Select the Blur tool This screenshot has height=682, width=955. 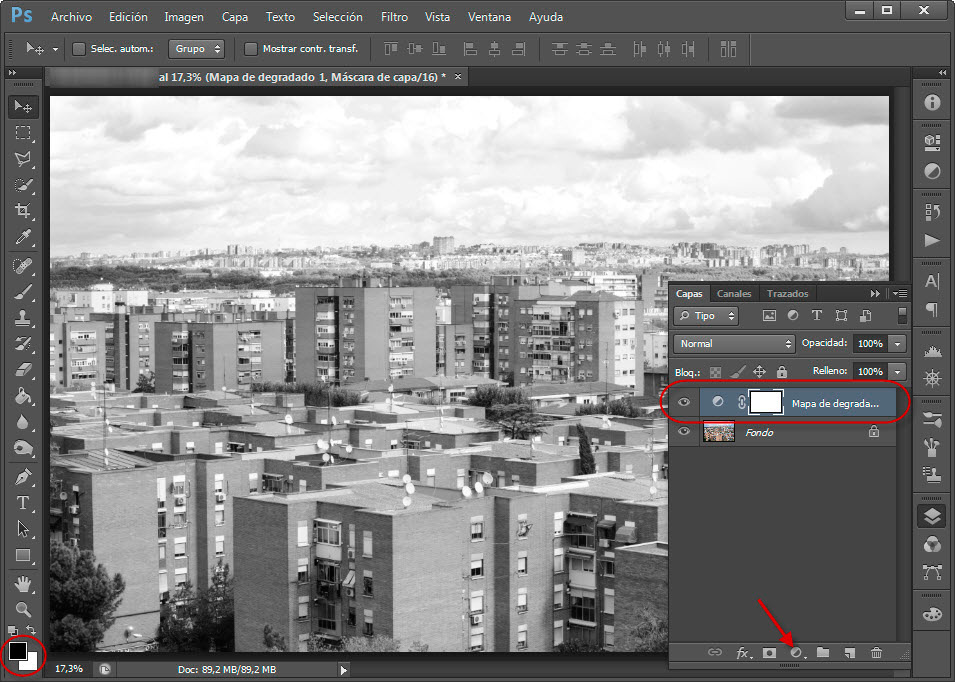coord(23,422)
